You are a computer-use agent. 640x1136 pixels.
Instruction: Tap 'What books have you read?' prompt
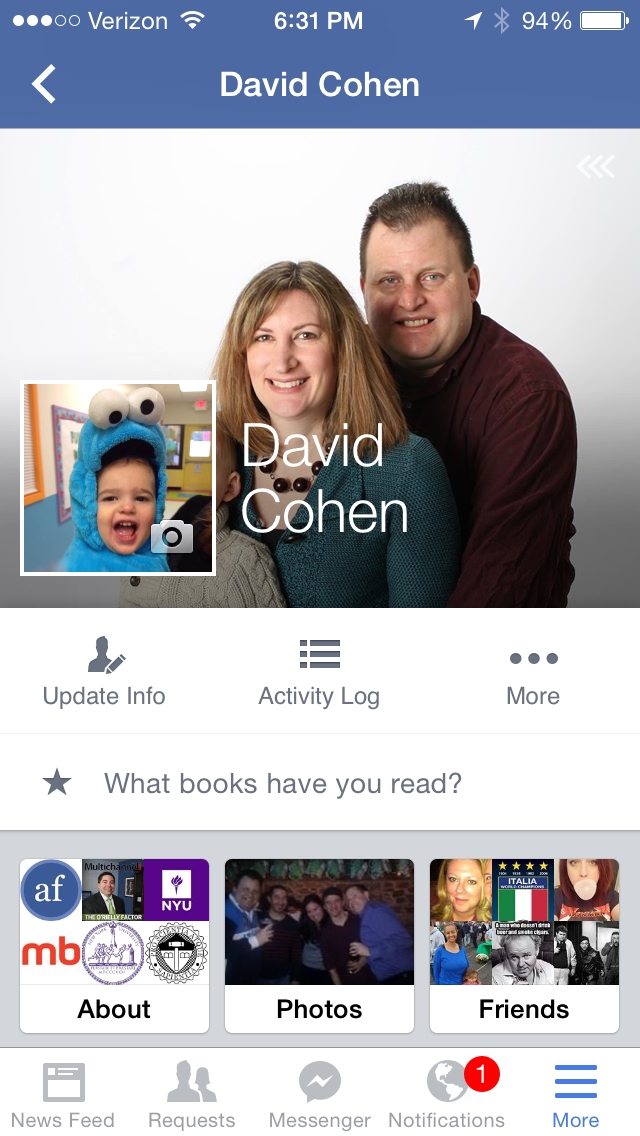pyautogui.click(x=283, y=783)
